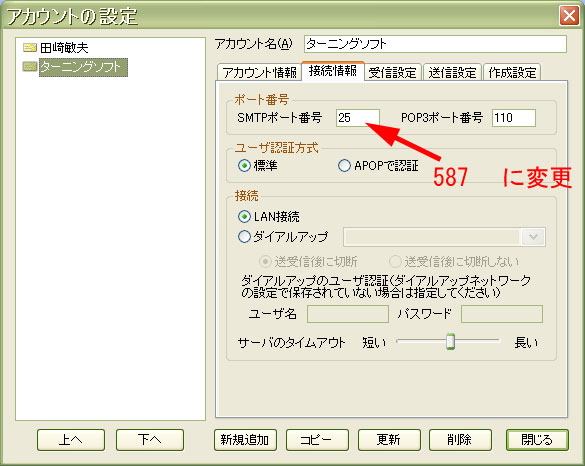This screenshot has width=585, height=466.
Task: Switch to the 送信設定 tab
Action: click(452, 72)
